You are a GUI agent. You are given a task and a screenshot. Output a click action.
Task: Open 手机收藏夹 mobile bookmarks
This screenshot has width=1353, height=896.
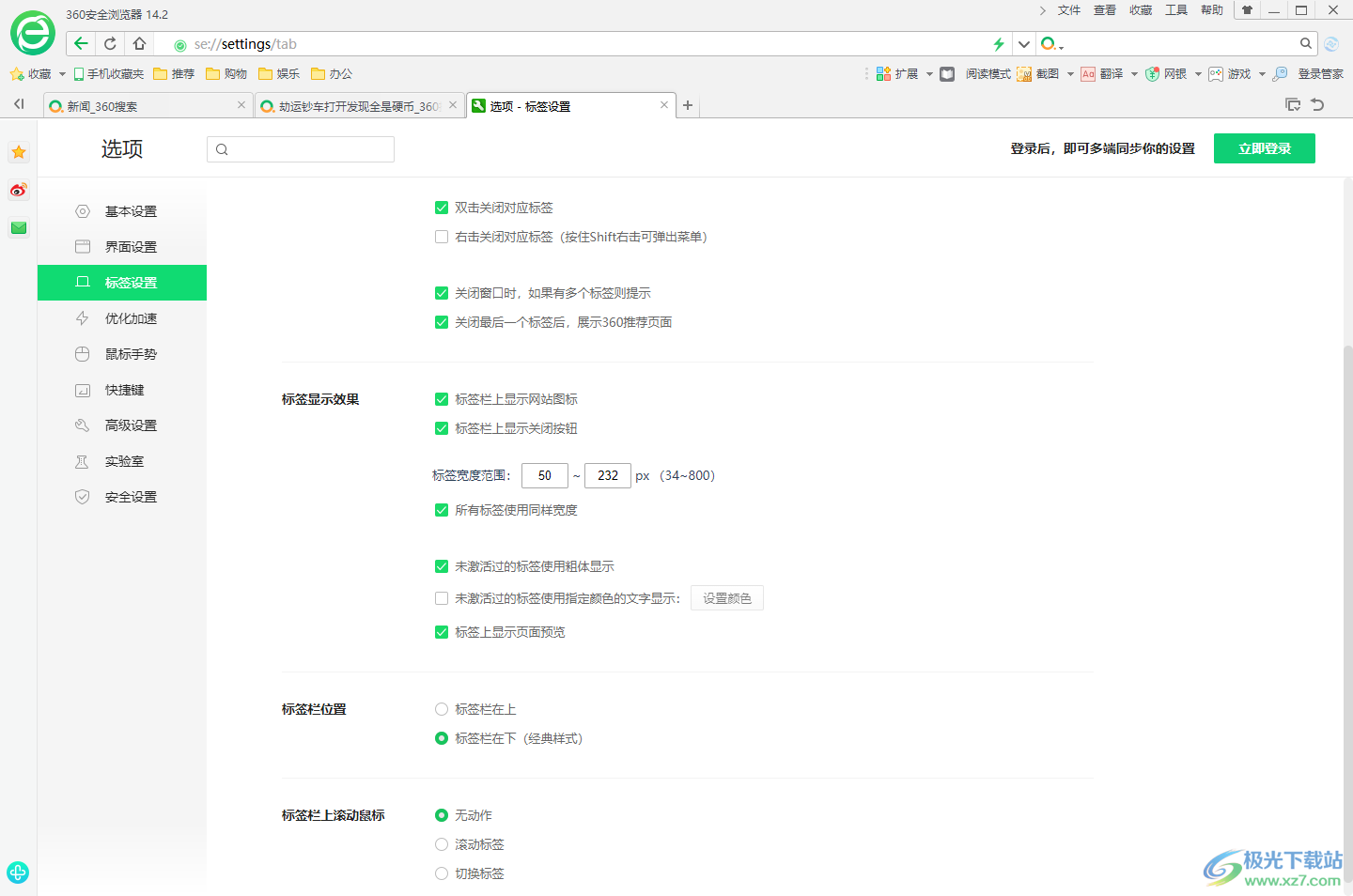tap(109, 73)
